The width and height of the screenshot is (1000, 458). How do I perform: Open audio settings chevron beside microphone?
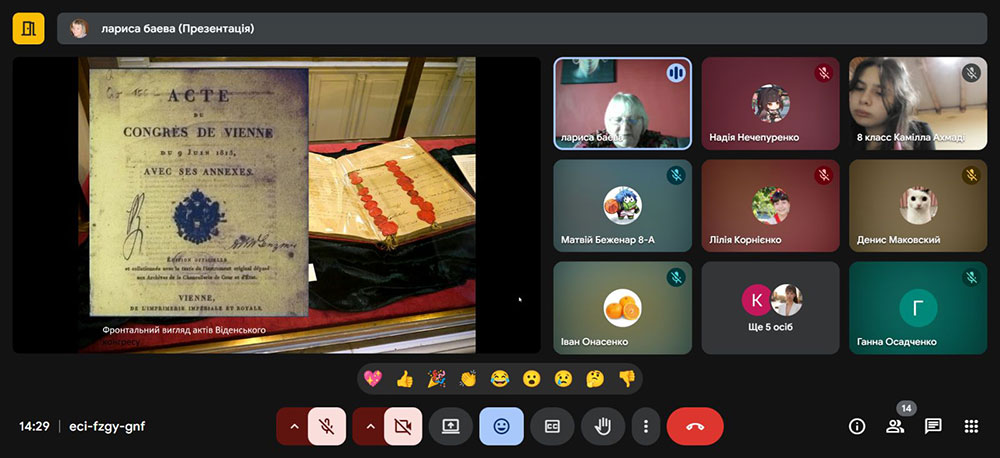click(x=293, y=426)
